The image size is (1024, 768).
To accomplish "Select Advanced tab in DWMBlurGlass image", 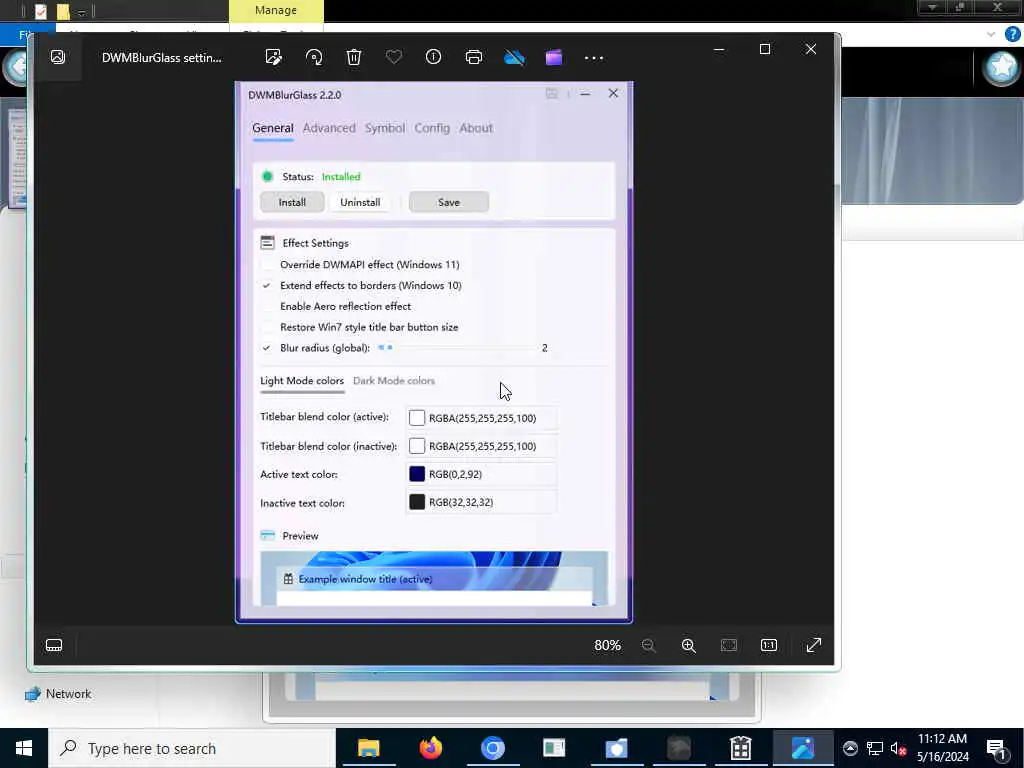I will pos(329,128).
